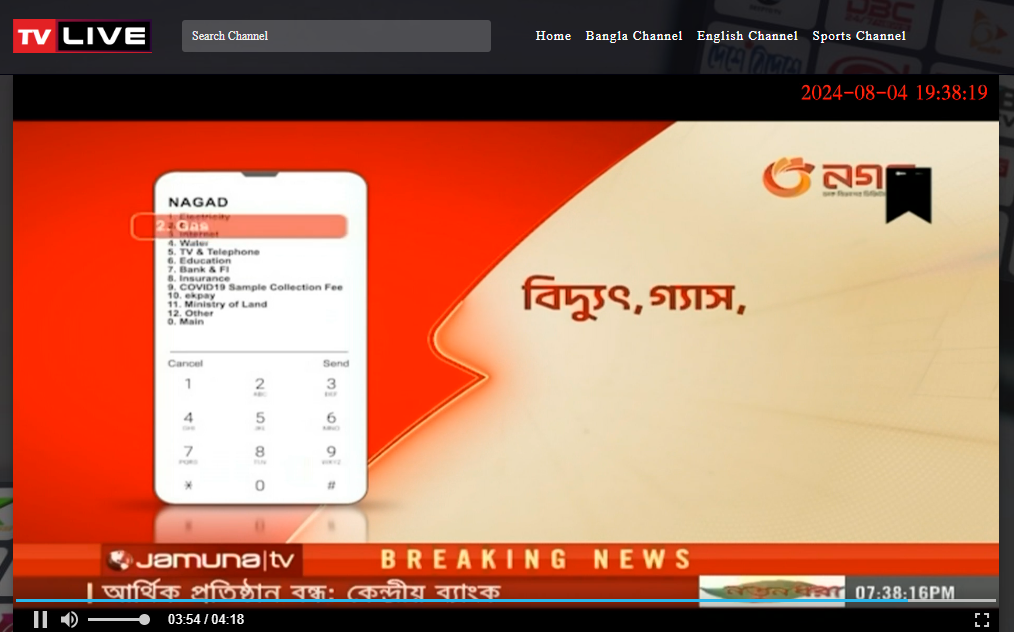View the Sports Channel listing

pyautogui.click(x=858, y=35)
